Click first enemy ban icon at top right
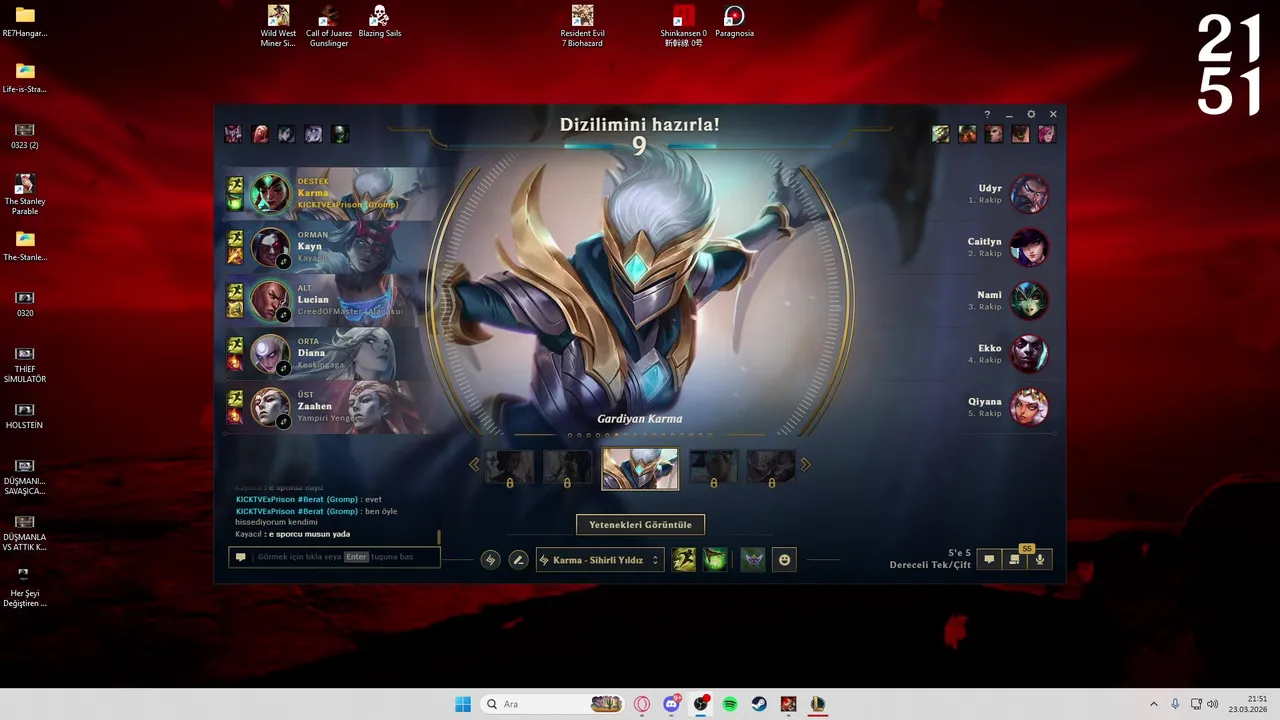Screen dimensions: 1280x720 941,134
